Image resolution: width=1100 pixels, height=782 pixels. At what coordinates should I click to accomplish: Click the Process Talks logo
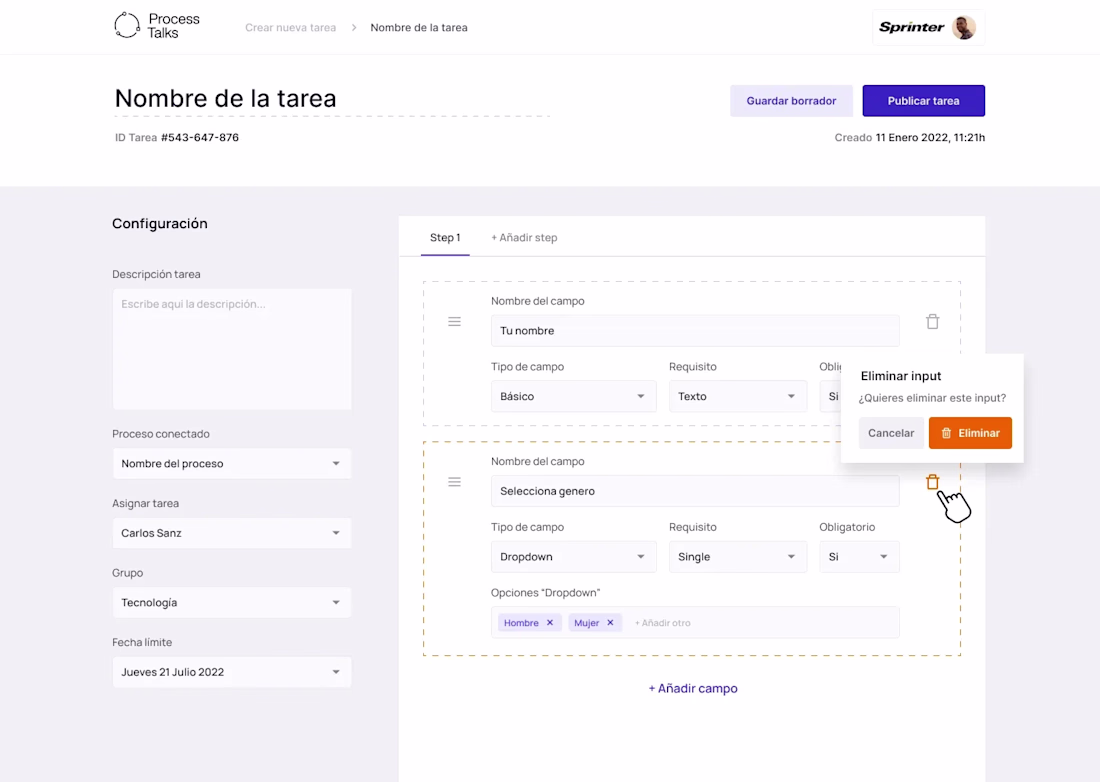point(157,26)
